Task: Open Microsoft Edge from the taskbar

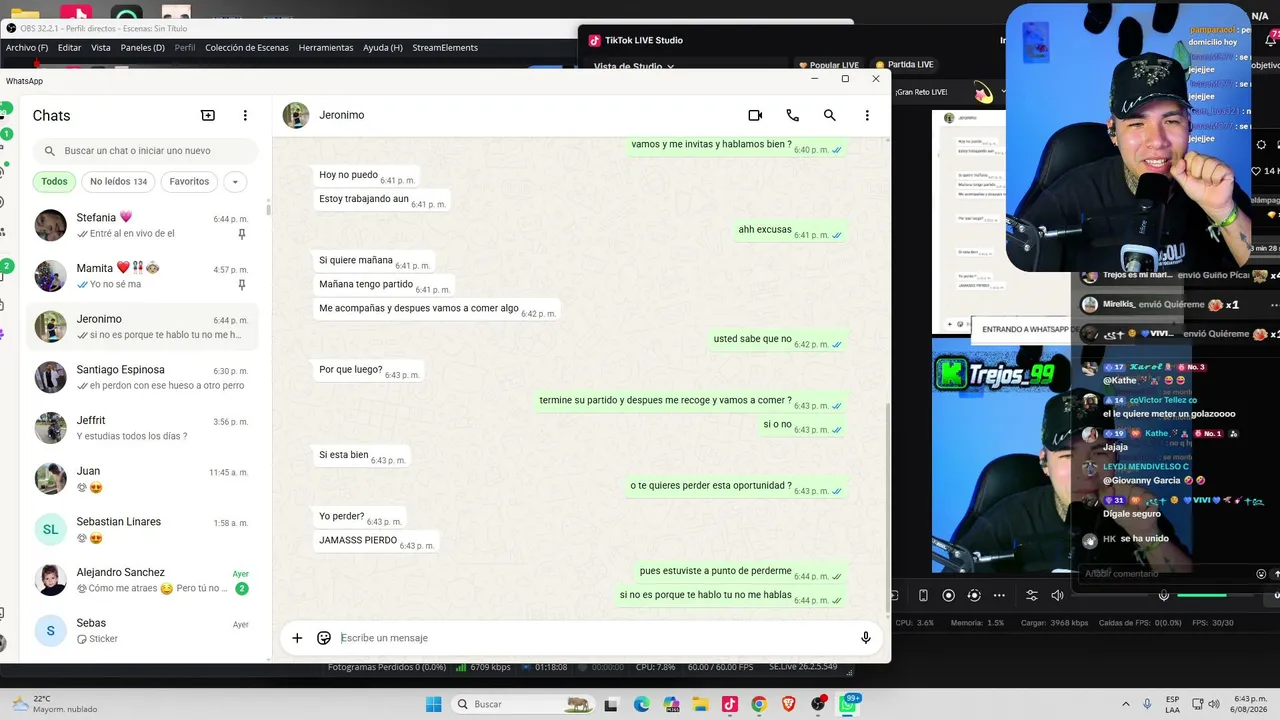Action: (642, 704)
